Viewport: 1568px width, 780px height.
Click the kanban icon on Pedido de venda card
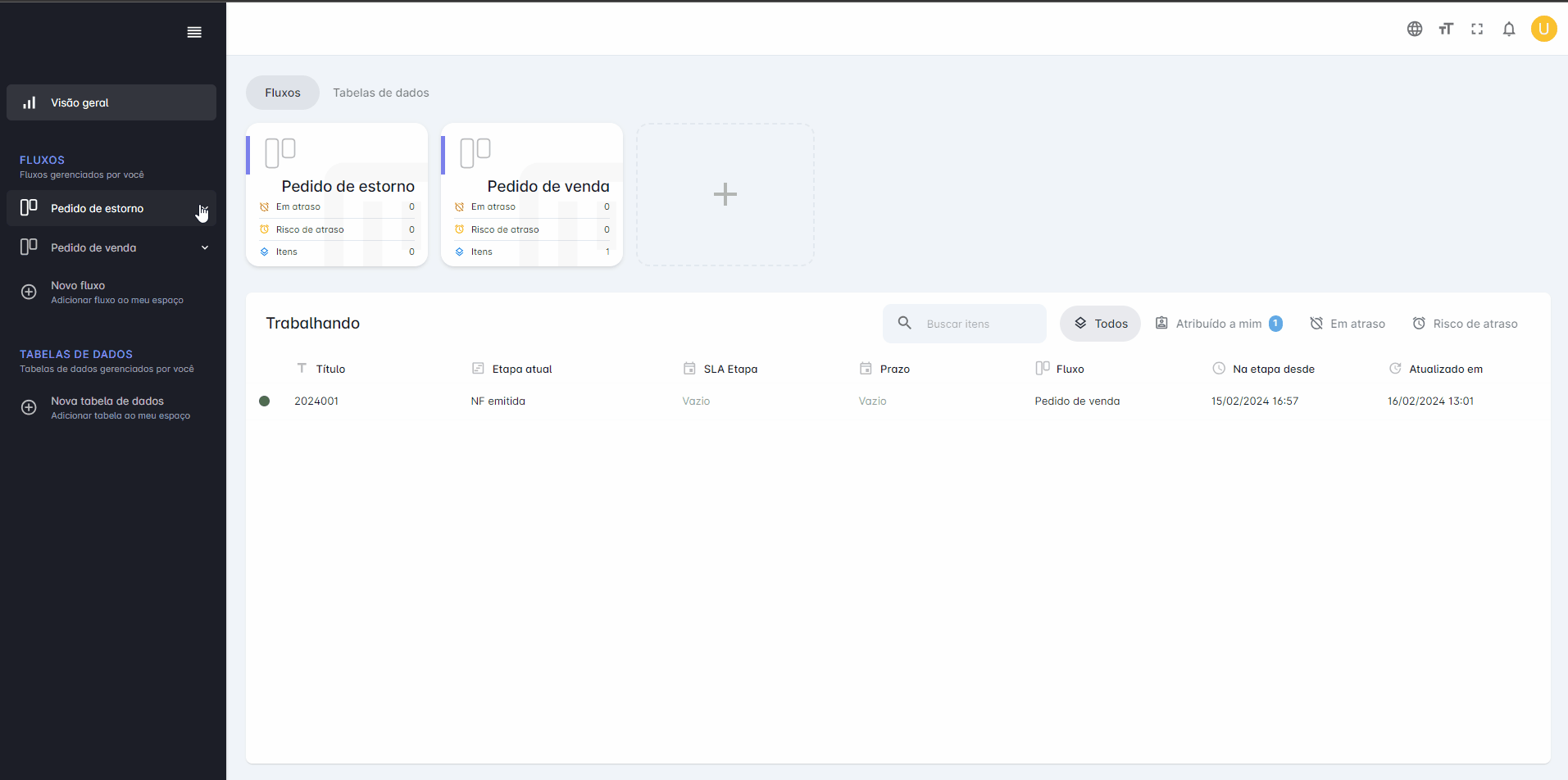(x=475, y=153)
